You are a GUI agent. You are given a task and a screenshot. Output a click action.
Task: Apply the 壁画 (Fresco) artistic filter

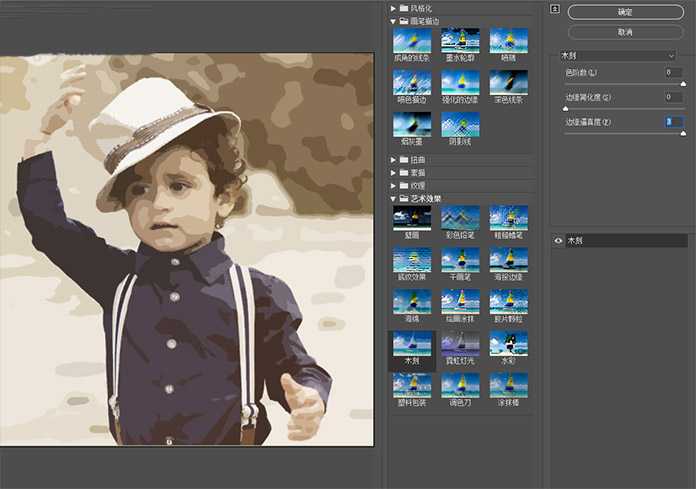pos(412,217)
